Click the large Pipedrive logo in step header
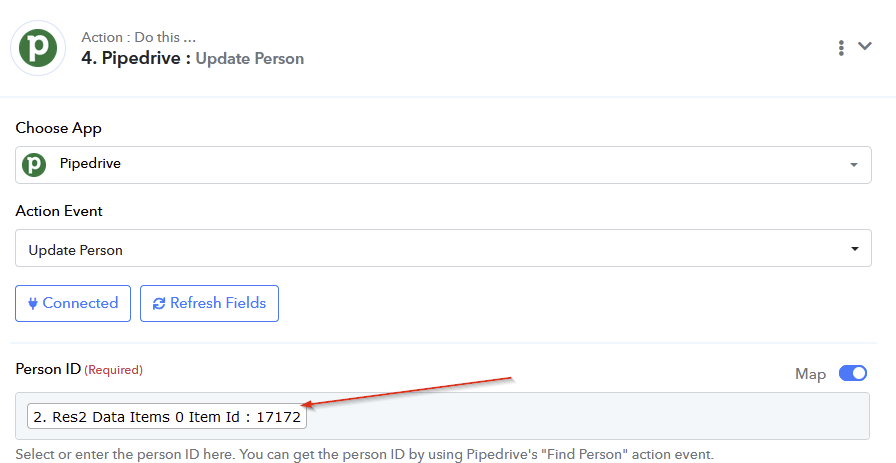Viewport: 896px width, 463px height. pos(38,48)
